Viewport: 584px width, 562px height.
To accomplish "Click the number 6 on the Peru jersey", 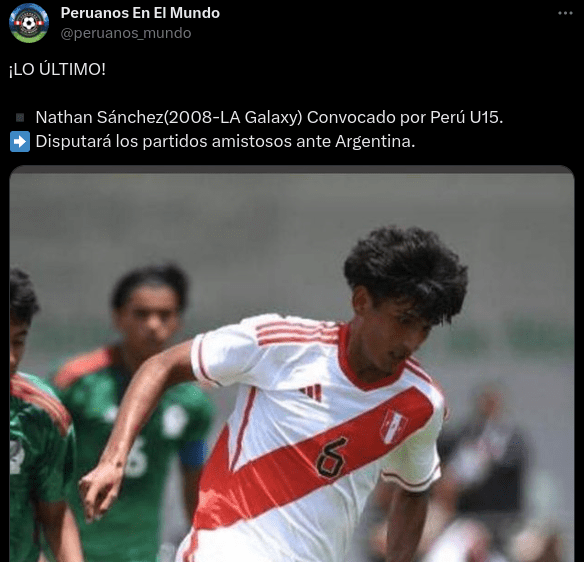I will point(331,457).
